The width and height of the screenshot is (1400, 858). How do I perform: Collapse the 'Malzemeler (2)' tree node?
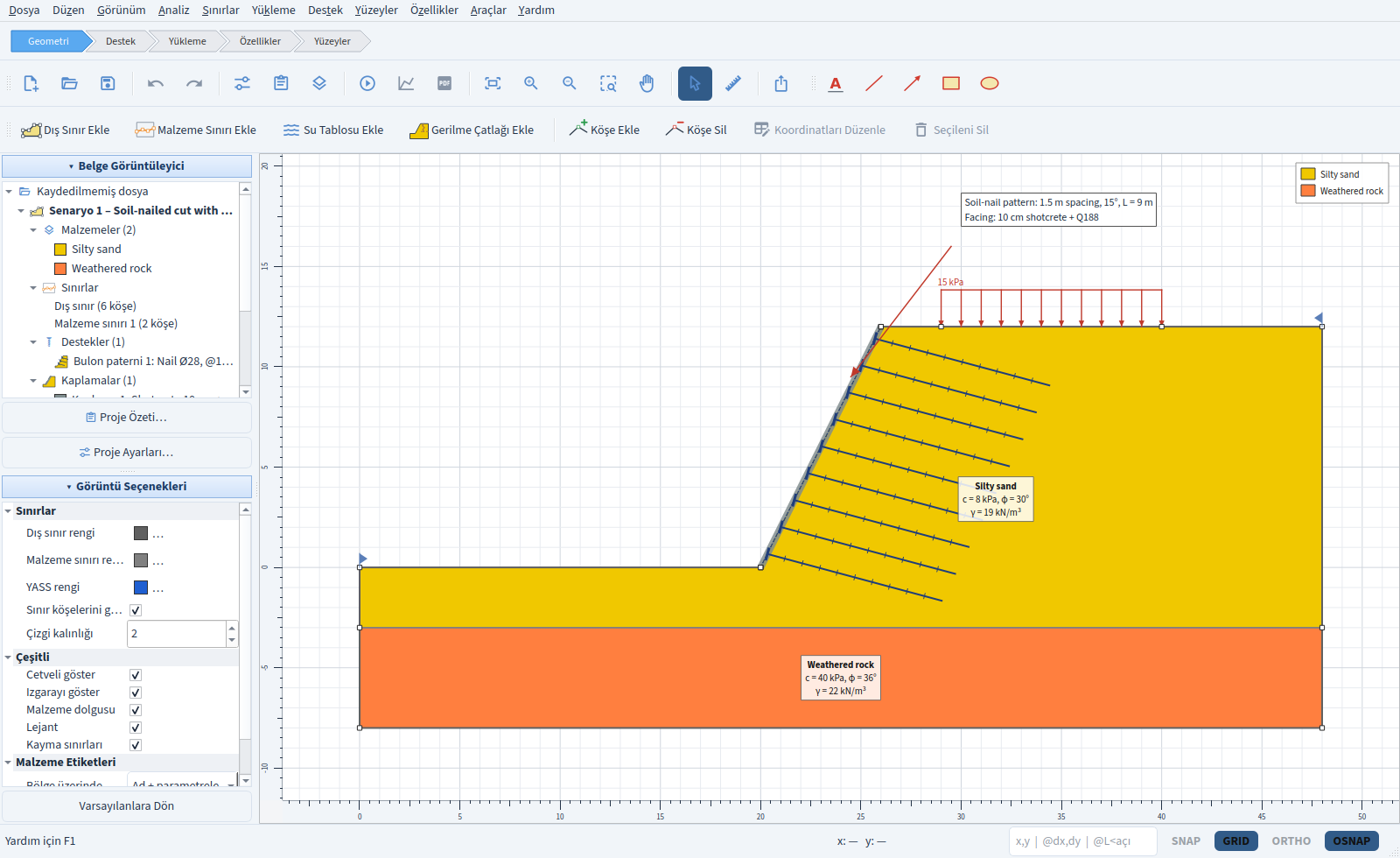(33, 230)
